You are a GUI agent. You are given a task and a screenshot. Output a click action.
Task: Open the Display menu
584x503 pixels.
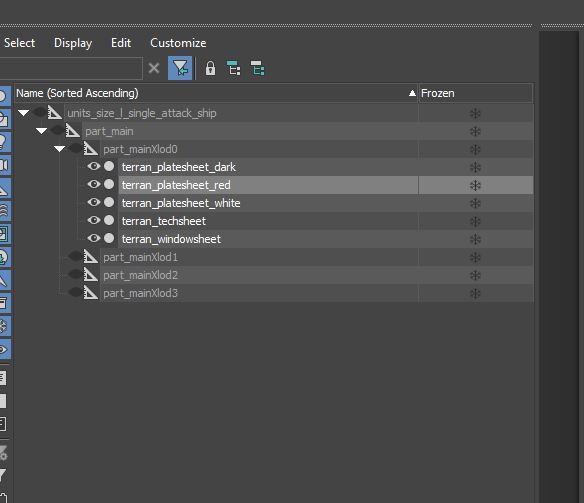pos(73,43)
